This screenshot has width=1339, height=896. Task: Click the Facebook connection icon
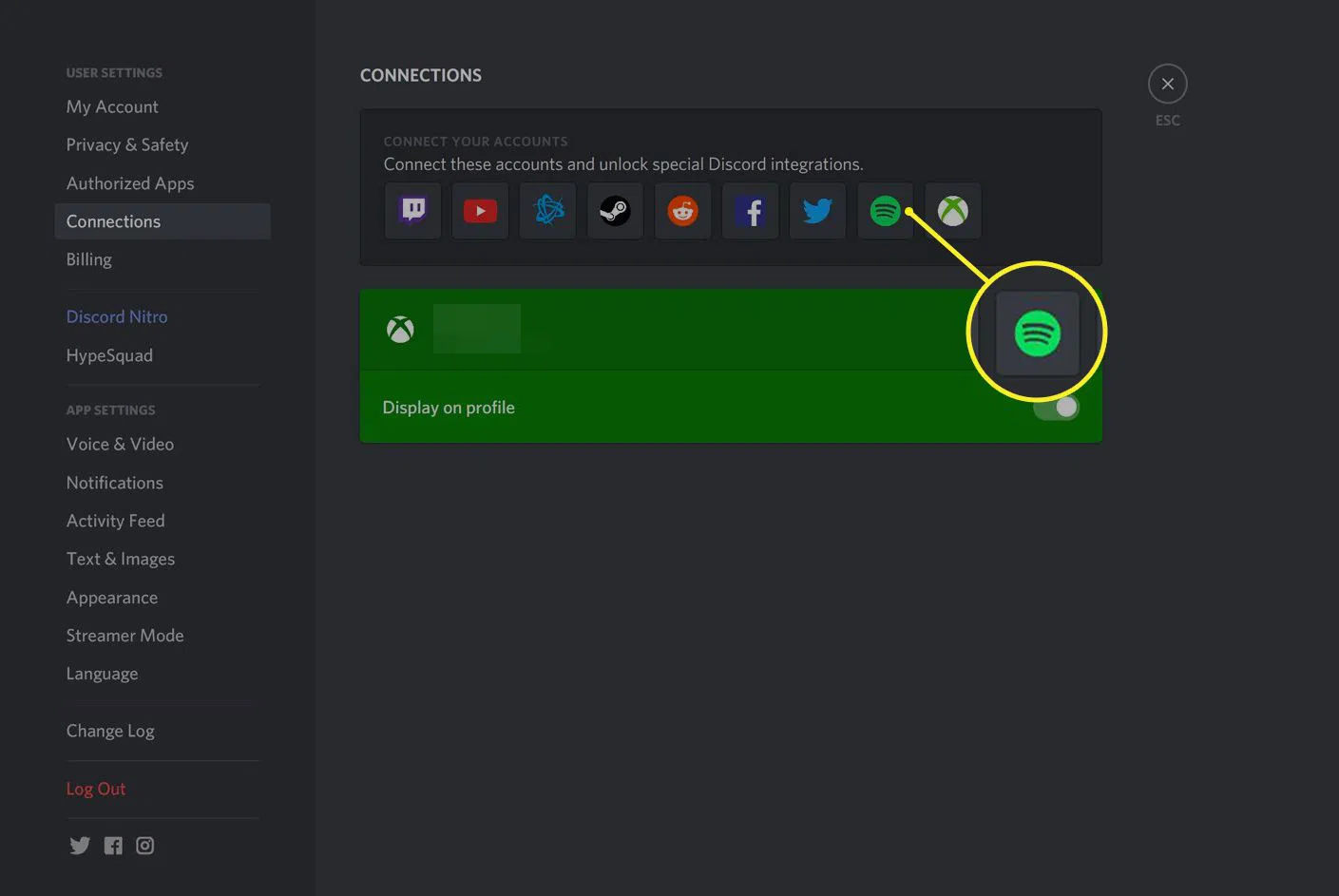751,210
